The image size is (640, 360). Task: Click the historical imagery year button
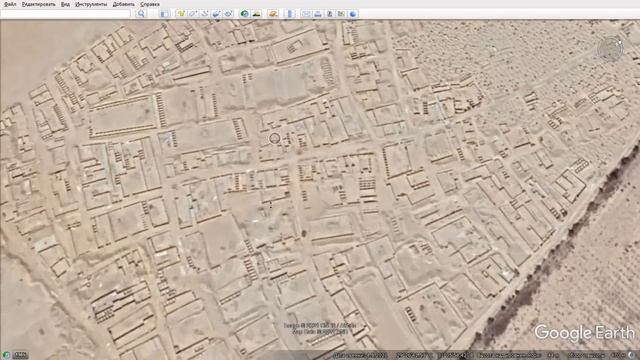click(20, 355)
